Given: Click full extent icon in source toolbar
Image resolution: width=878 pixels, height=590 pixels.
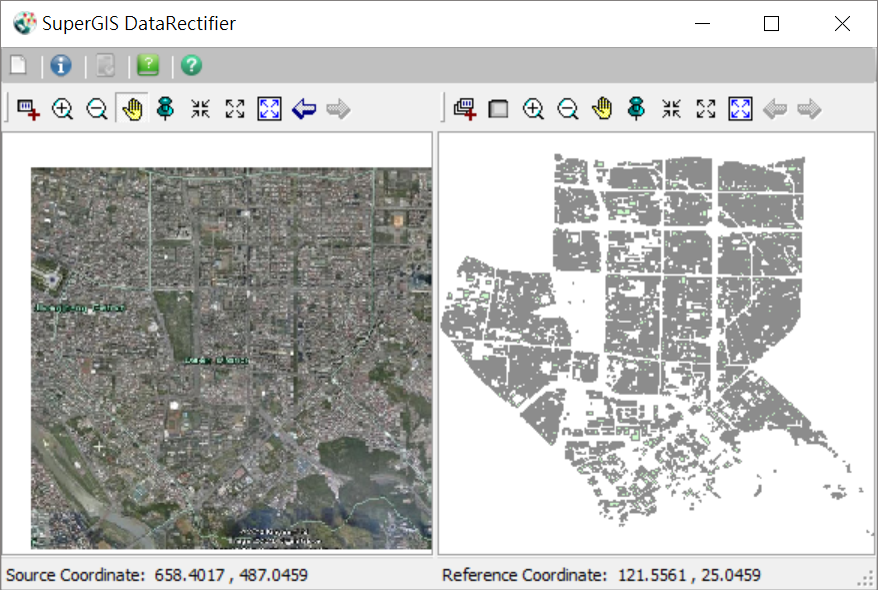Looking at the screenshot, I should coord(270,109).
